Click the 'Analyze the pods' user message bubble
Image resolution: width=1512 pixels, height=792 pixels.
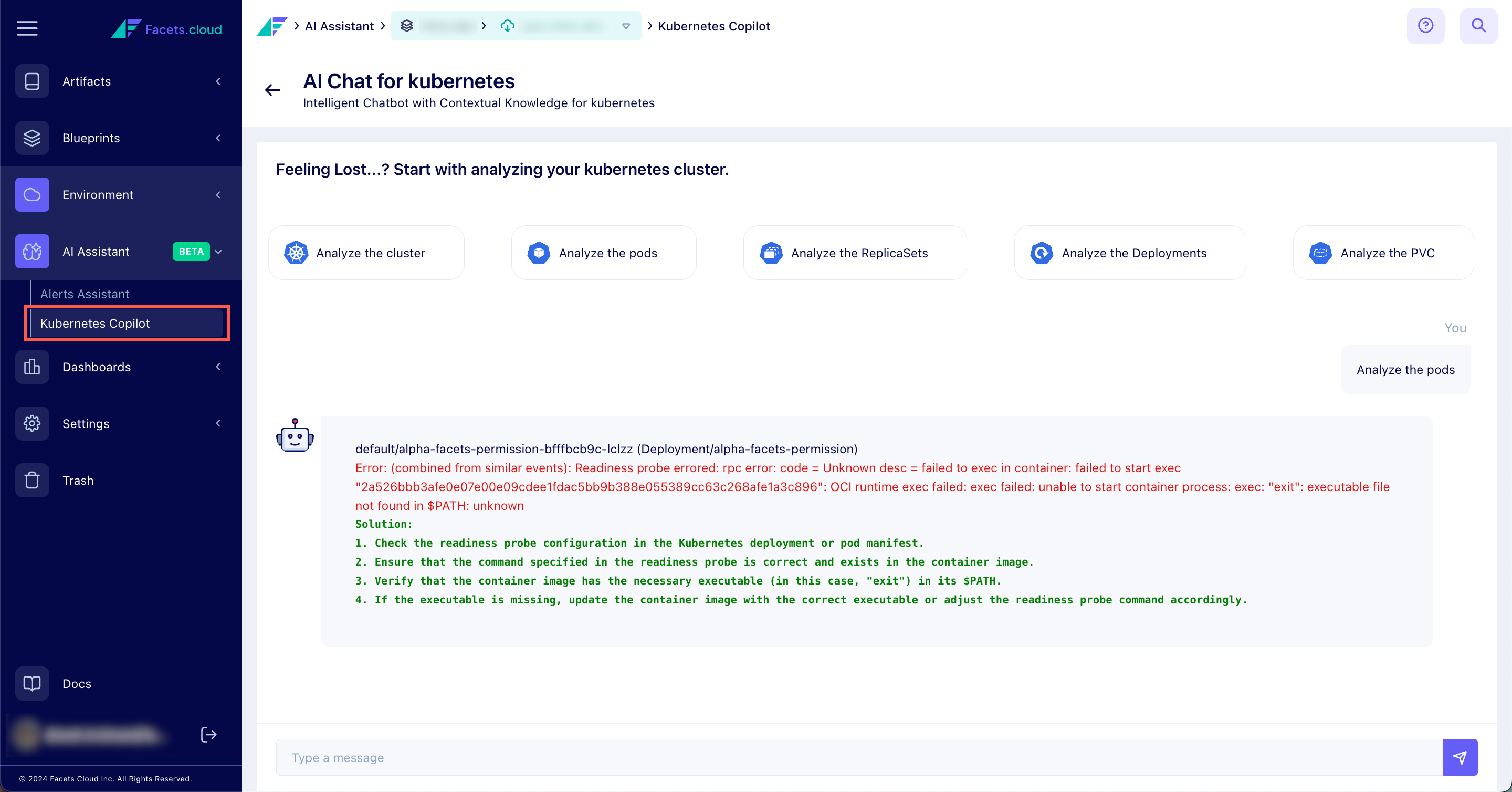[x=1406, y=369]
